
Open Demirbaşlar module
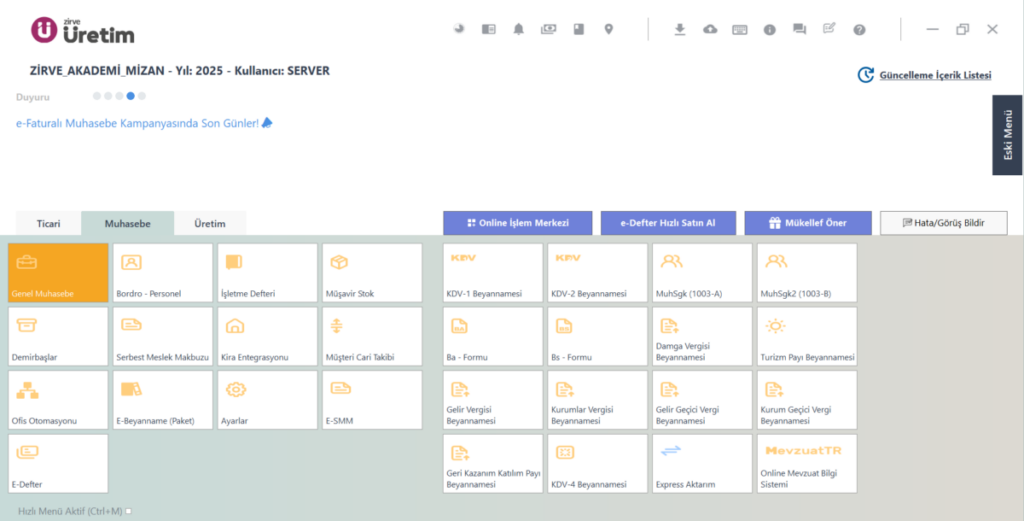click(x=58, y=336)
